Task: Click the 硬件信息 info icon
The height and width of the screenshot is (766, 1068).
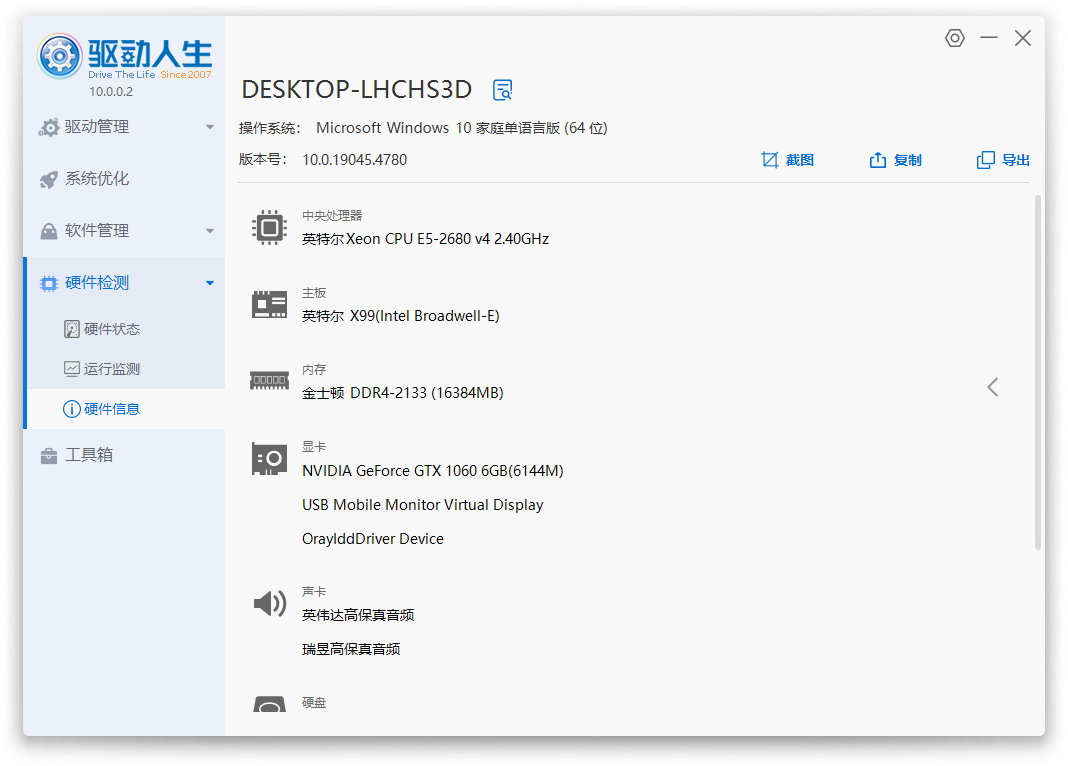Action: pyautogui.click(x=72, y=409)
